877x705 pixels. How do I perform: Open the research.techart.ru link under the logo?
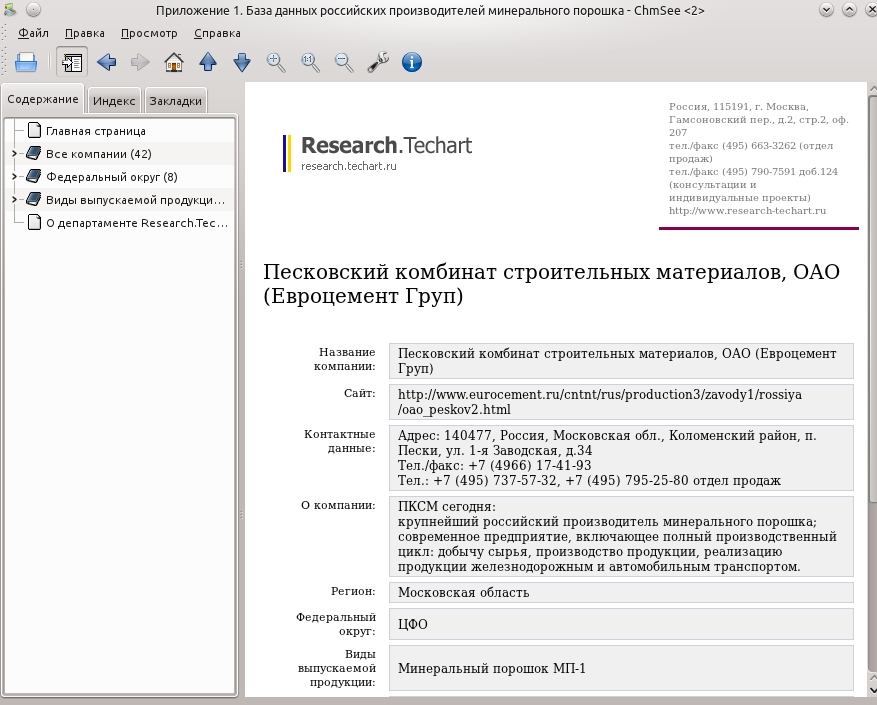tap(348, 166)
